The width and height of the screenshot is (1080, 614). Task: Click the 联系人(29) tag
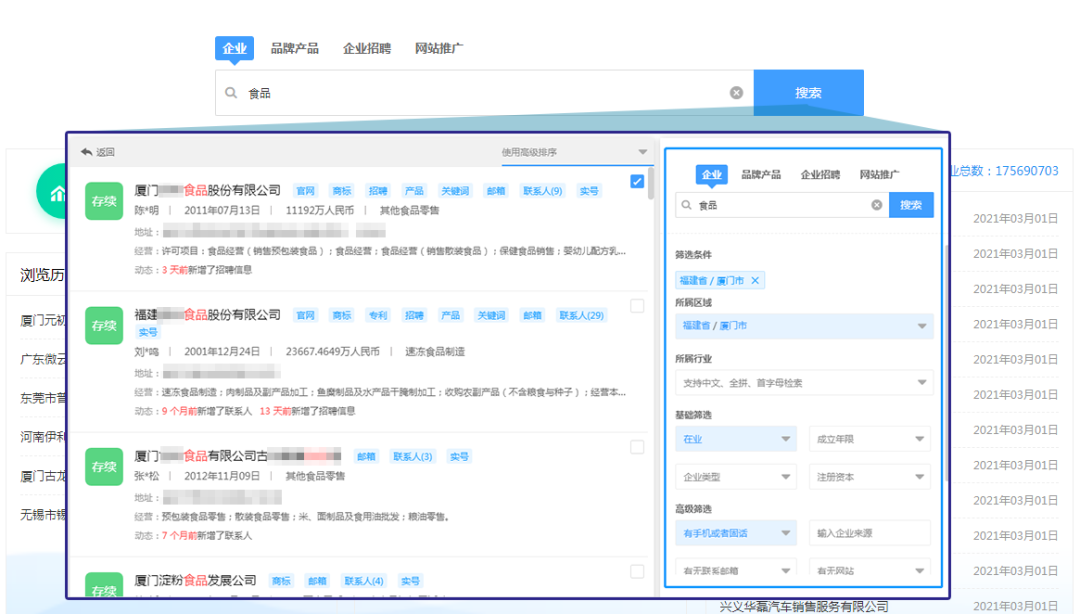point(581,315)
